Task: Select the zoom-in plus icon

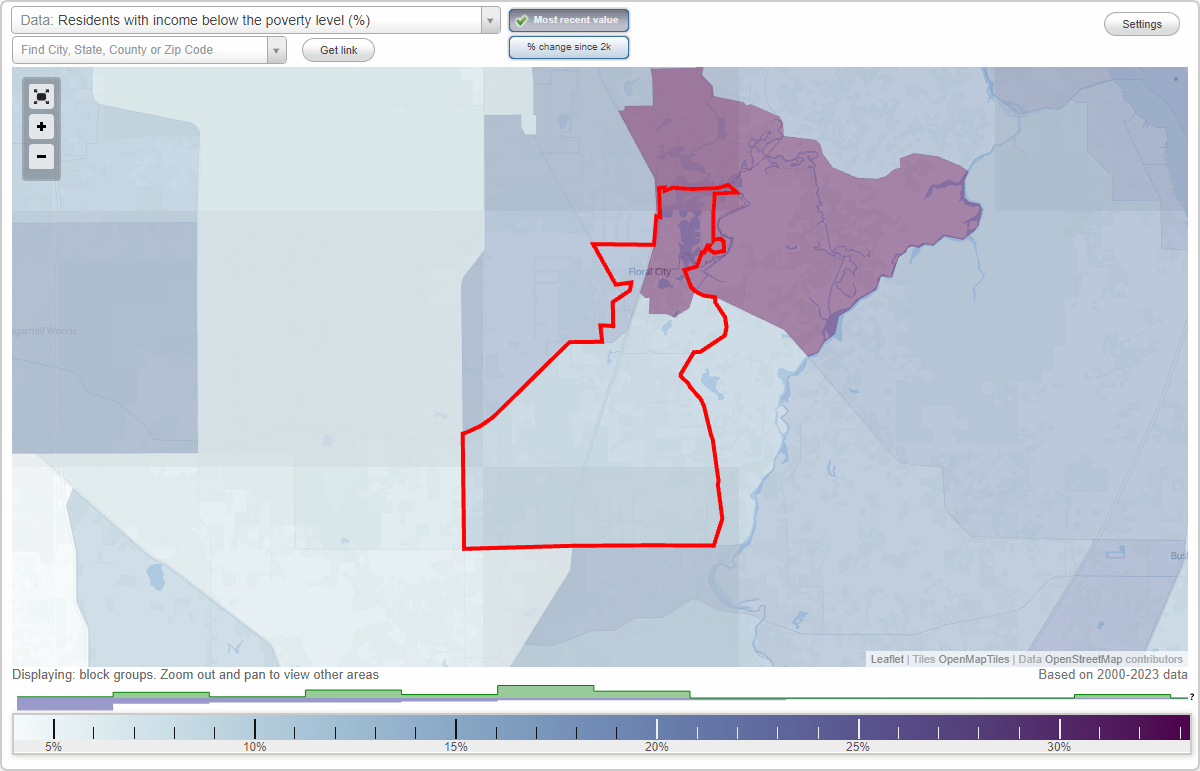Action: [x=41, y=127]
